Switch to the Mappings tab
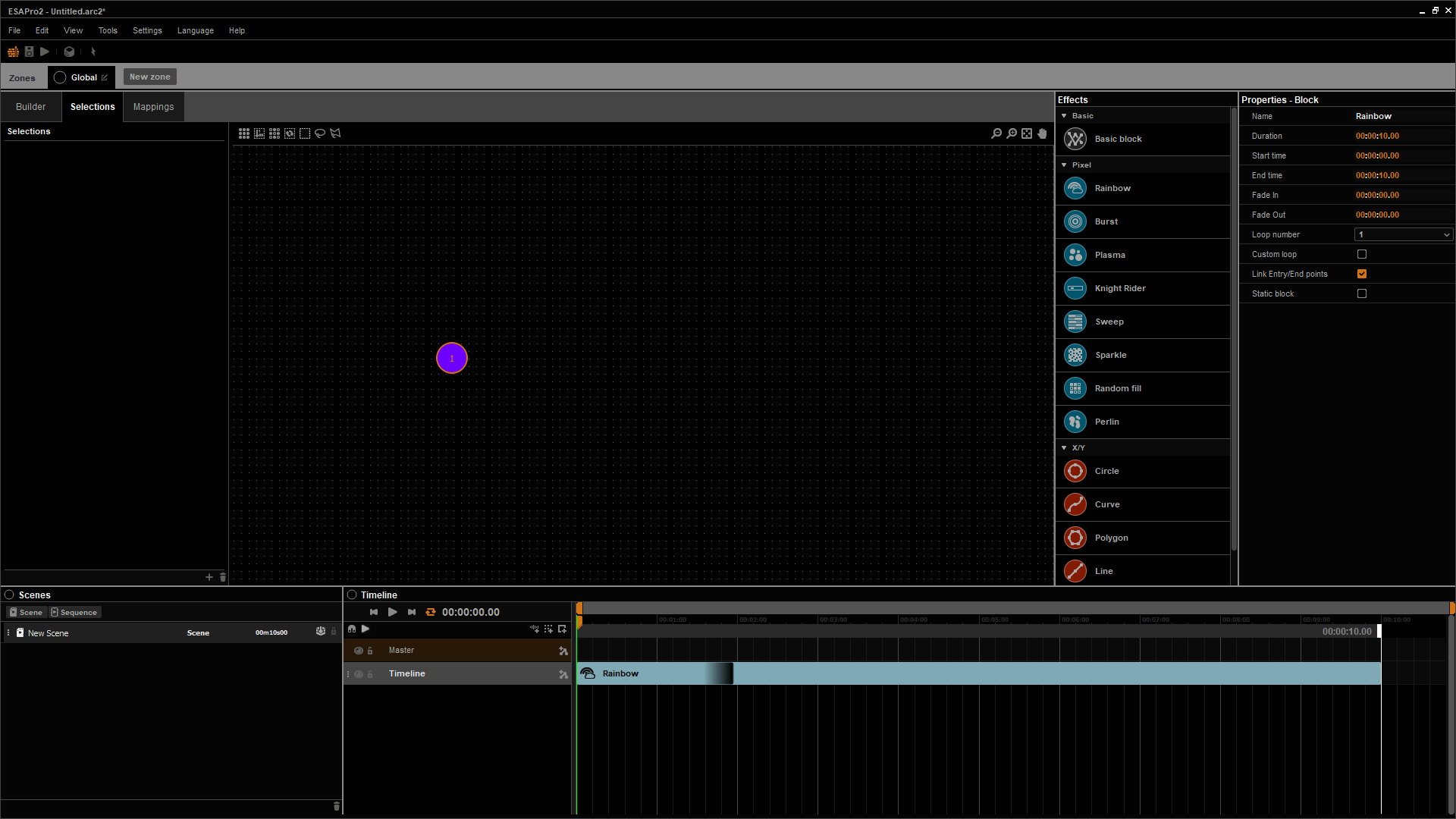The width and height of the screenshot is (1456, 819). (x=154, y=107)
